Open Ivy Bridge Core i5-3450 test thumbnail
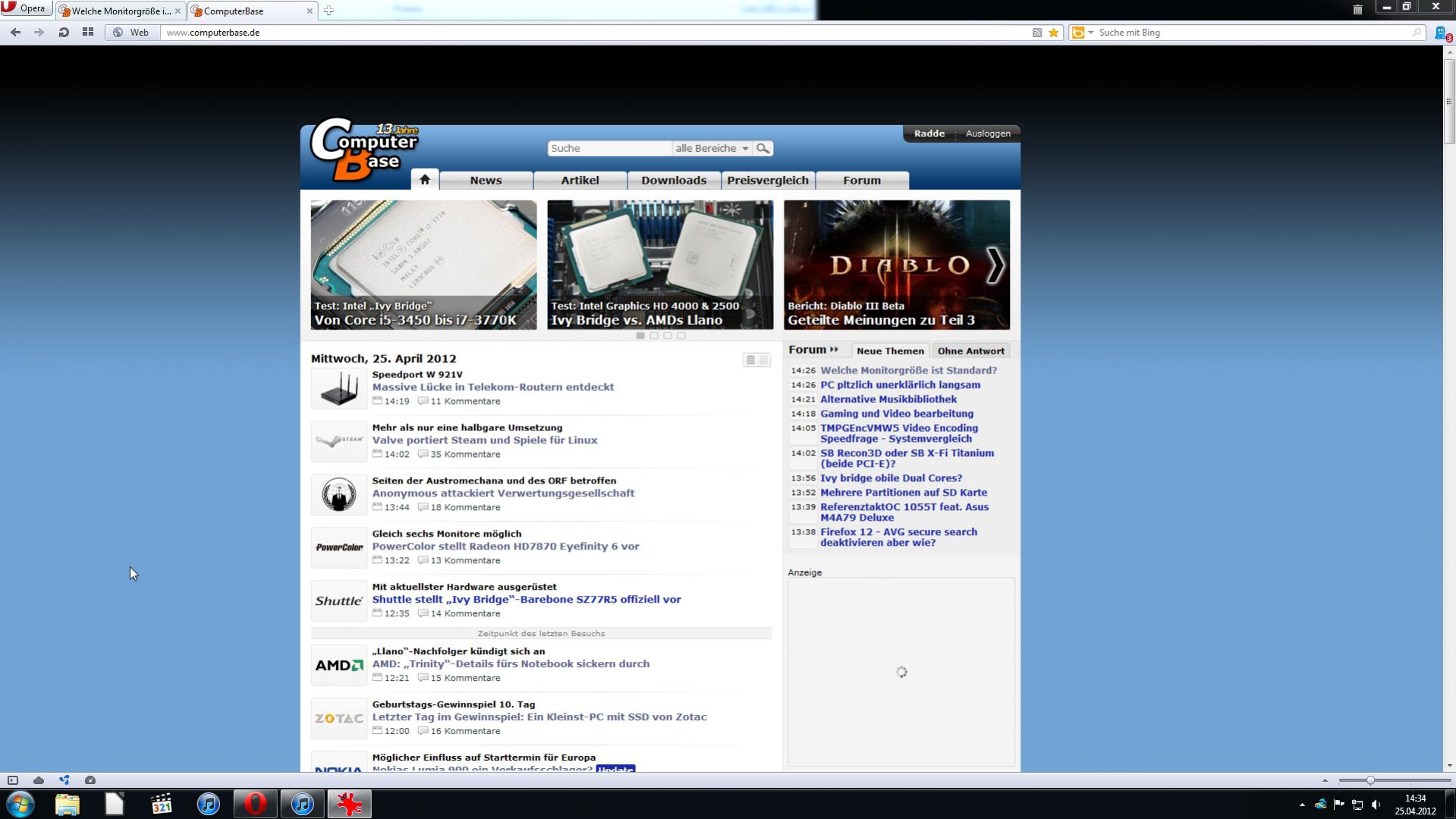The image size is (1456, 819). pos(423,265)
